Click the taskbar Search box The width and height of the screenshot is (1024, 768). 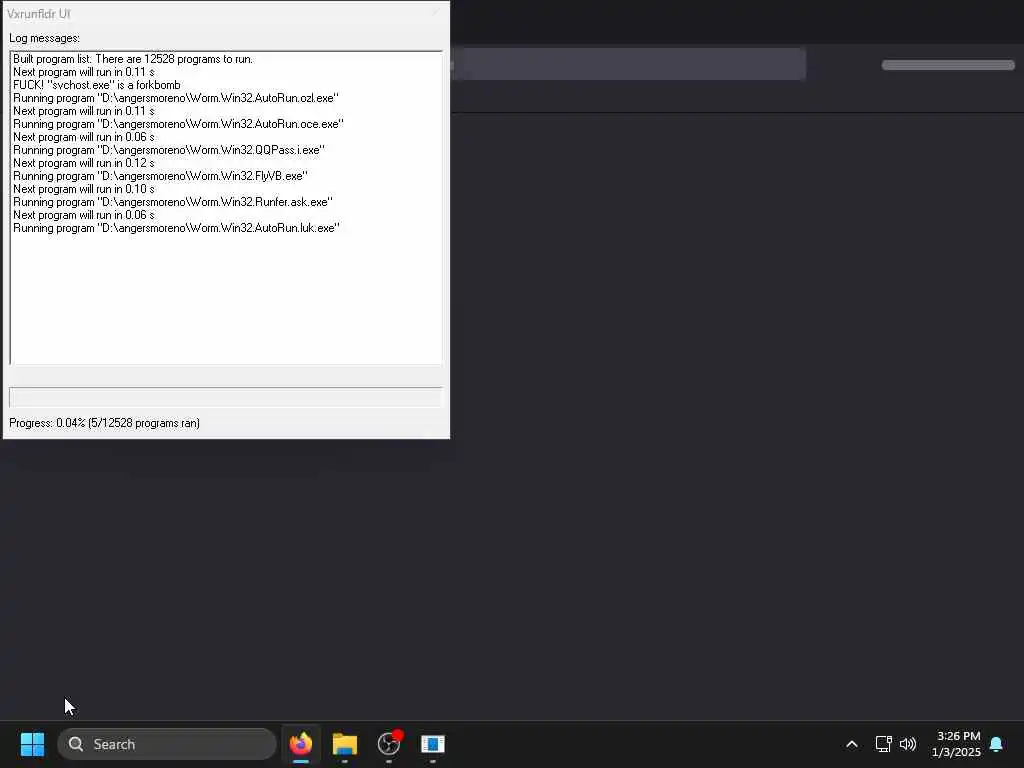[x=167, y=744]
